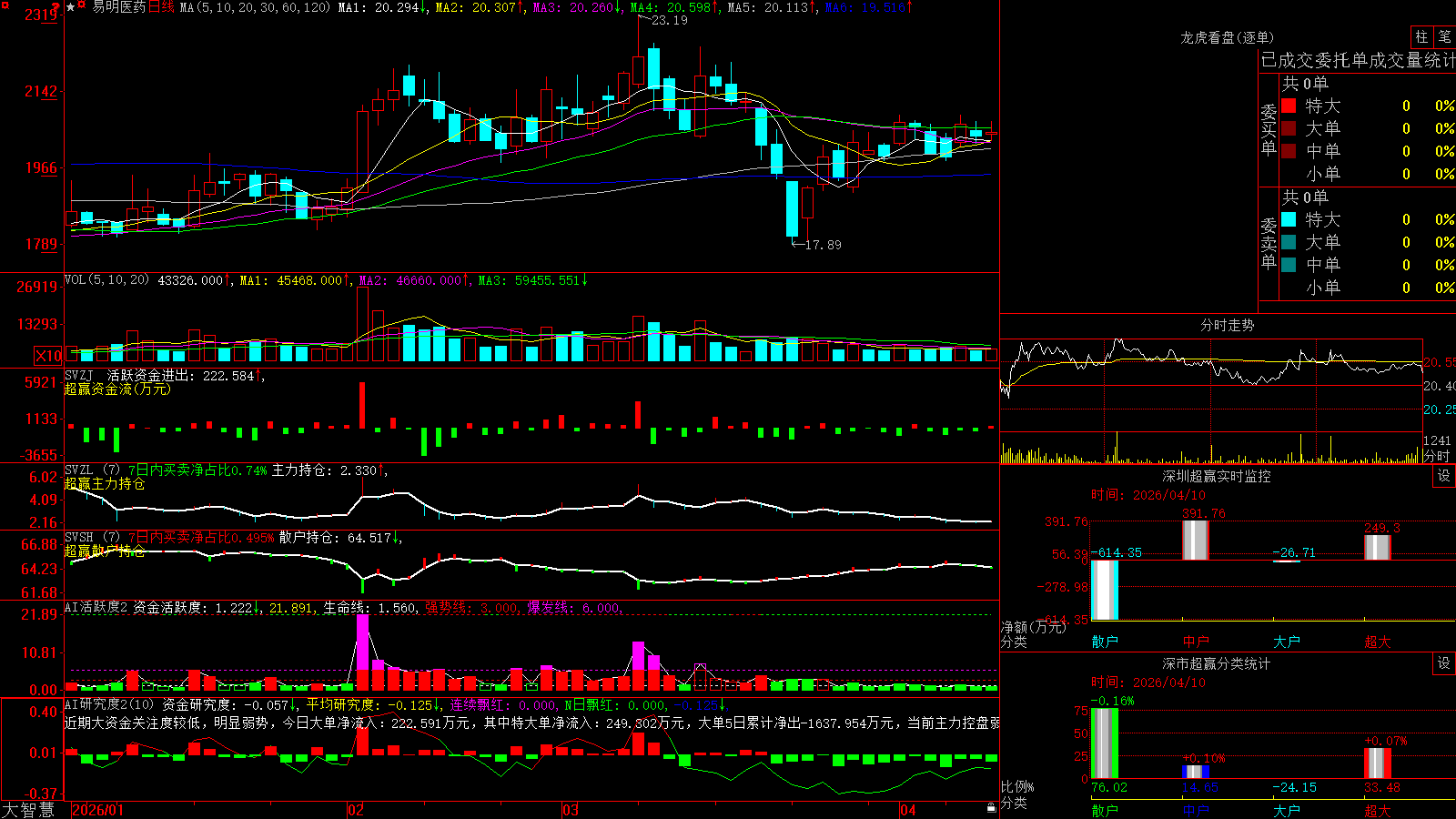Image resolution: width=1456 pixels, height=819 pixels.
Task: Click the red 特大 buy order swatch
Action: [1289, 106]
